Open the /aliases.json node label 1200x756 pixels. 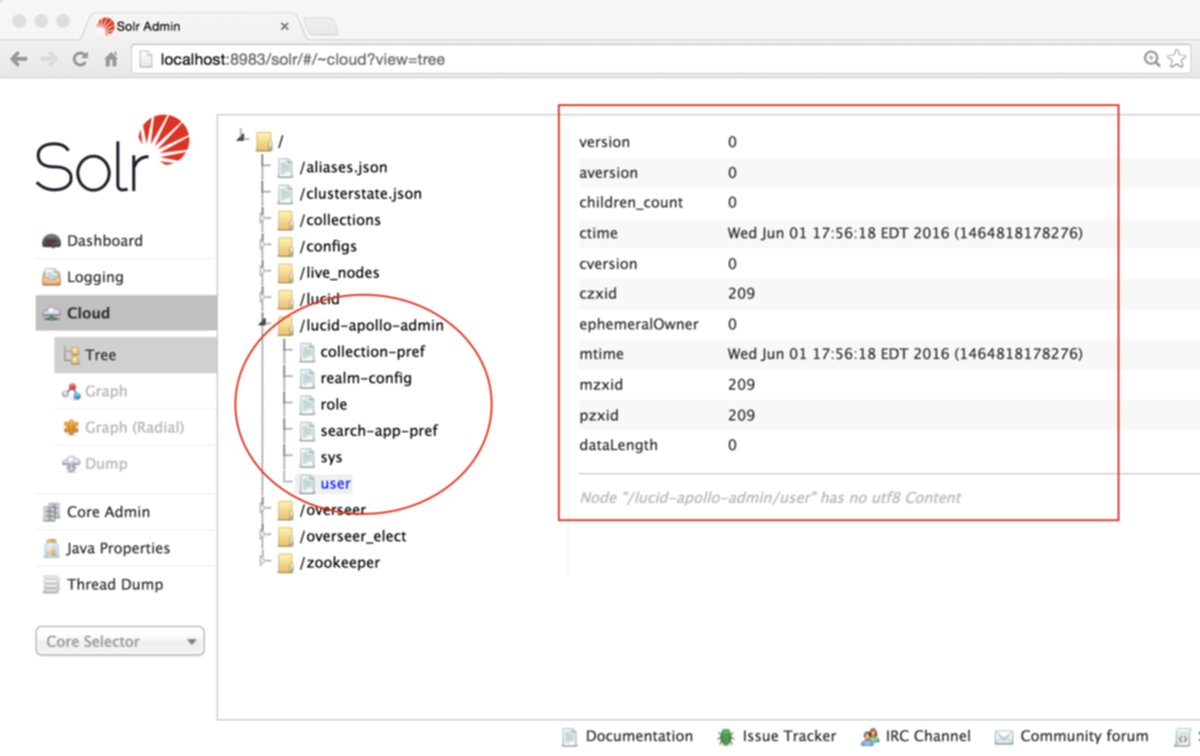coord(343,167)
